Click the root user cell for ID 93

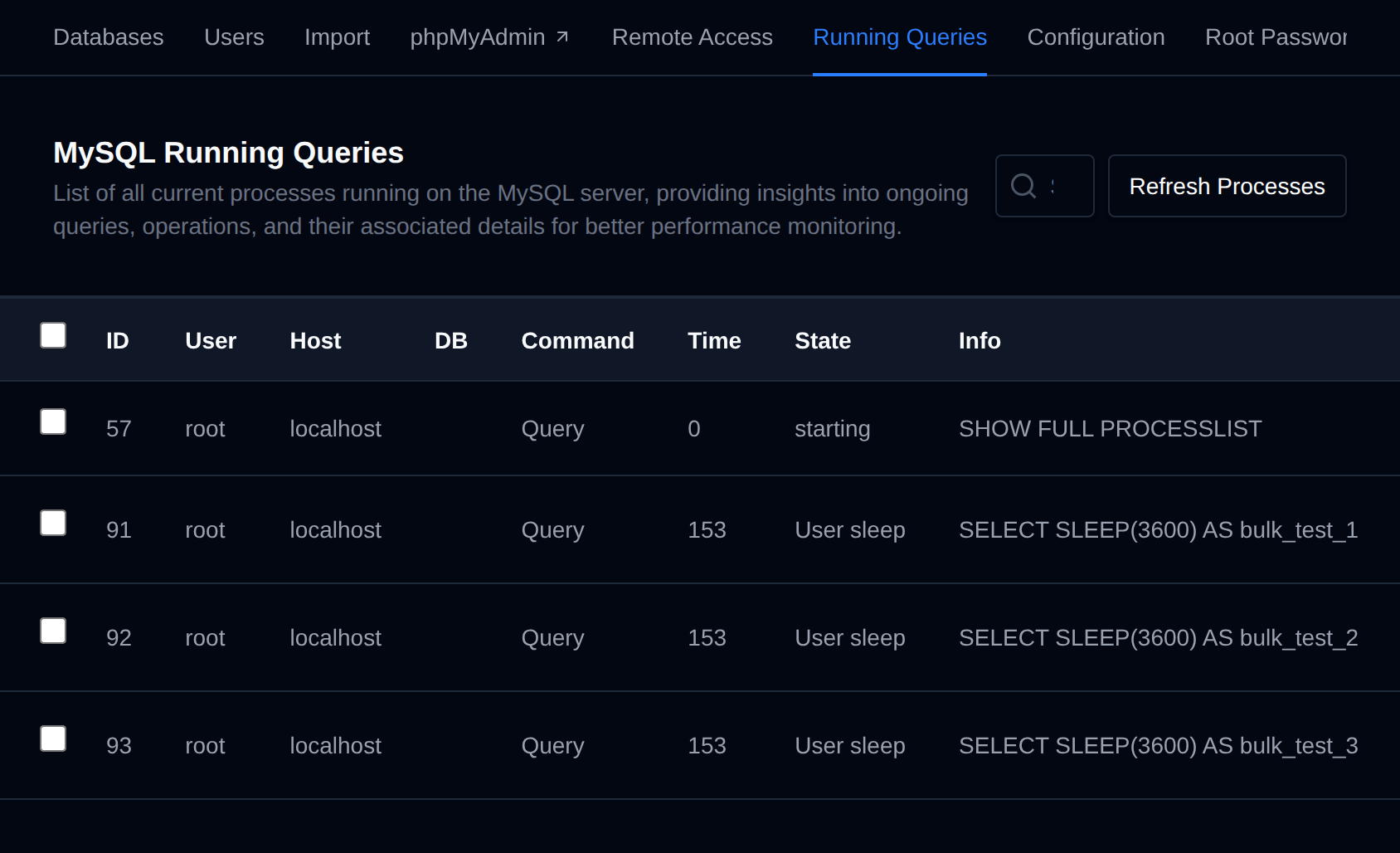point(205,746)
